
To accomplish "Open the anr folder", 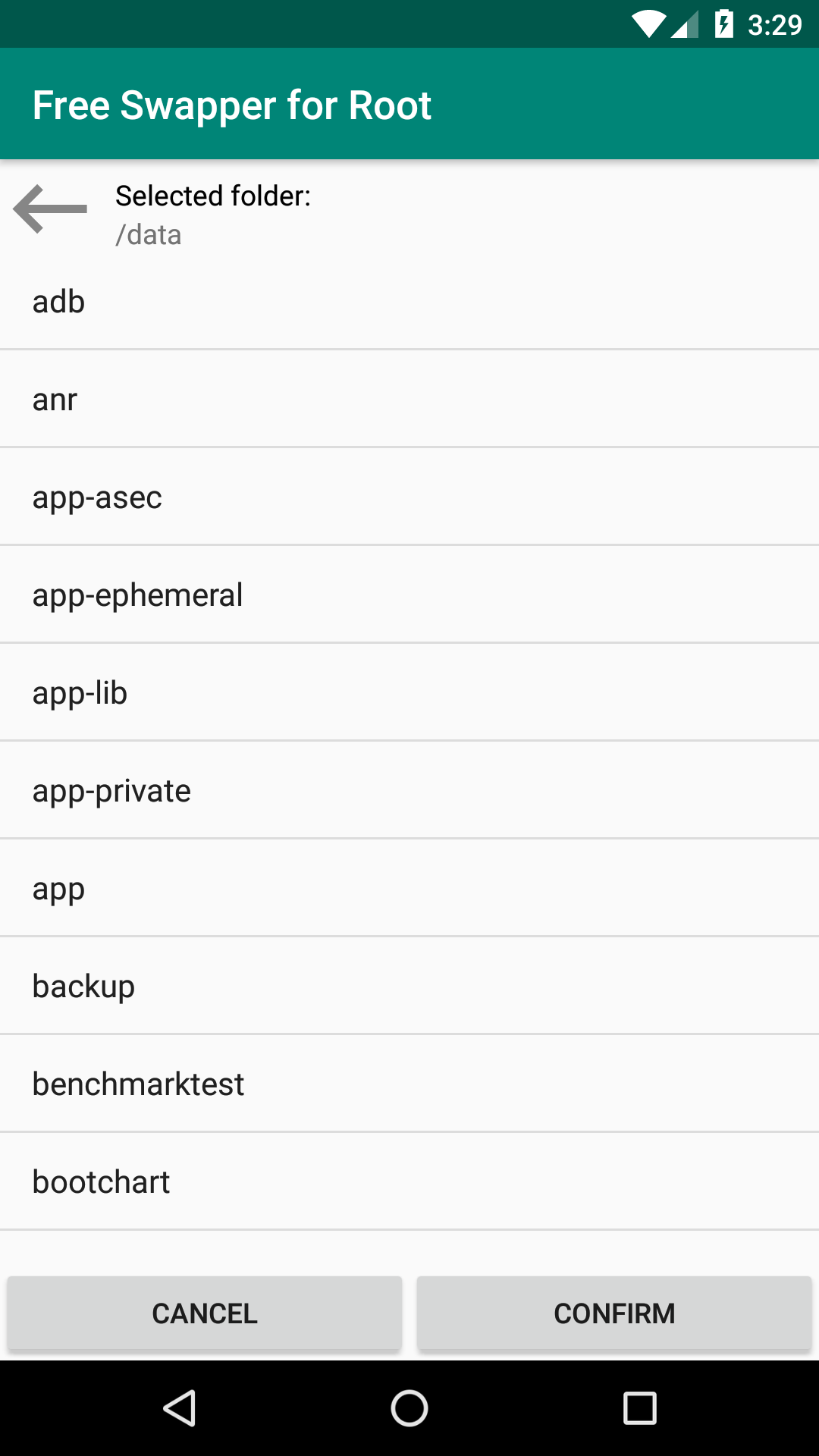I will point(409,399).
